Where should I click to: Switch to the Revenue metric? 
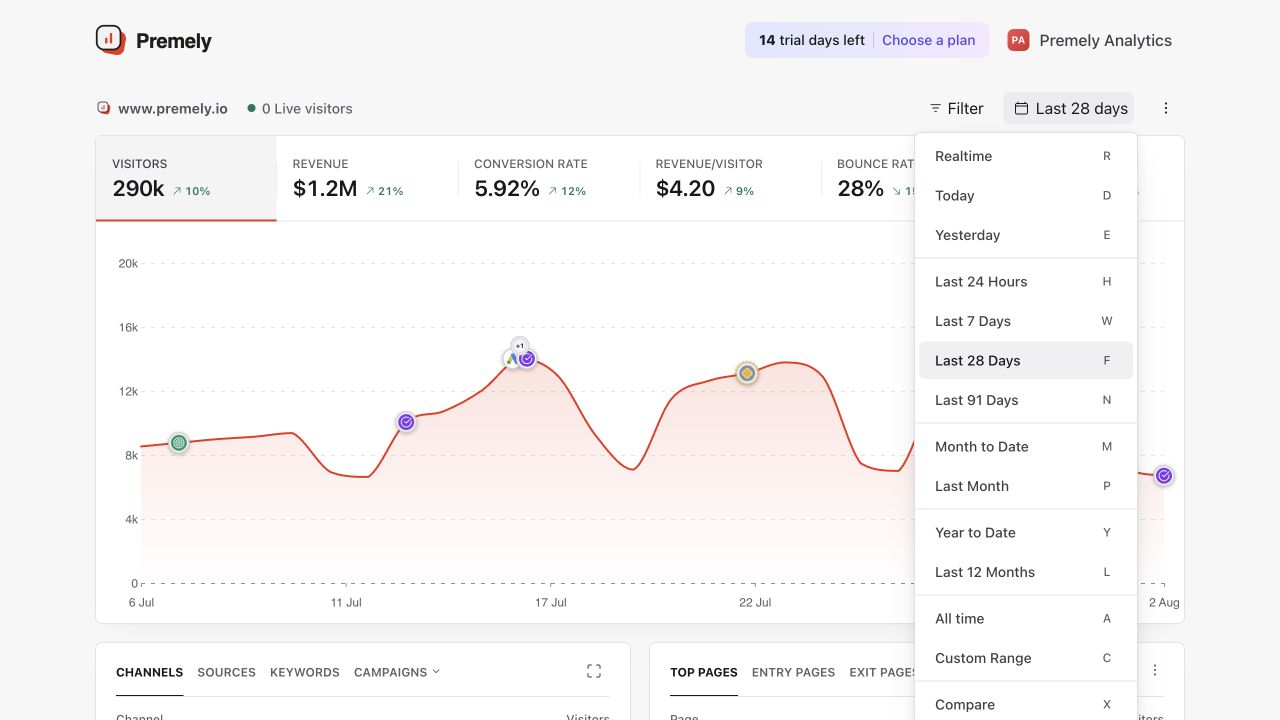[x=367, y=178]
